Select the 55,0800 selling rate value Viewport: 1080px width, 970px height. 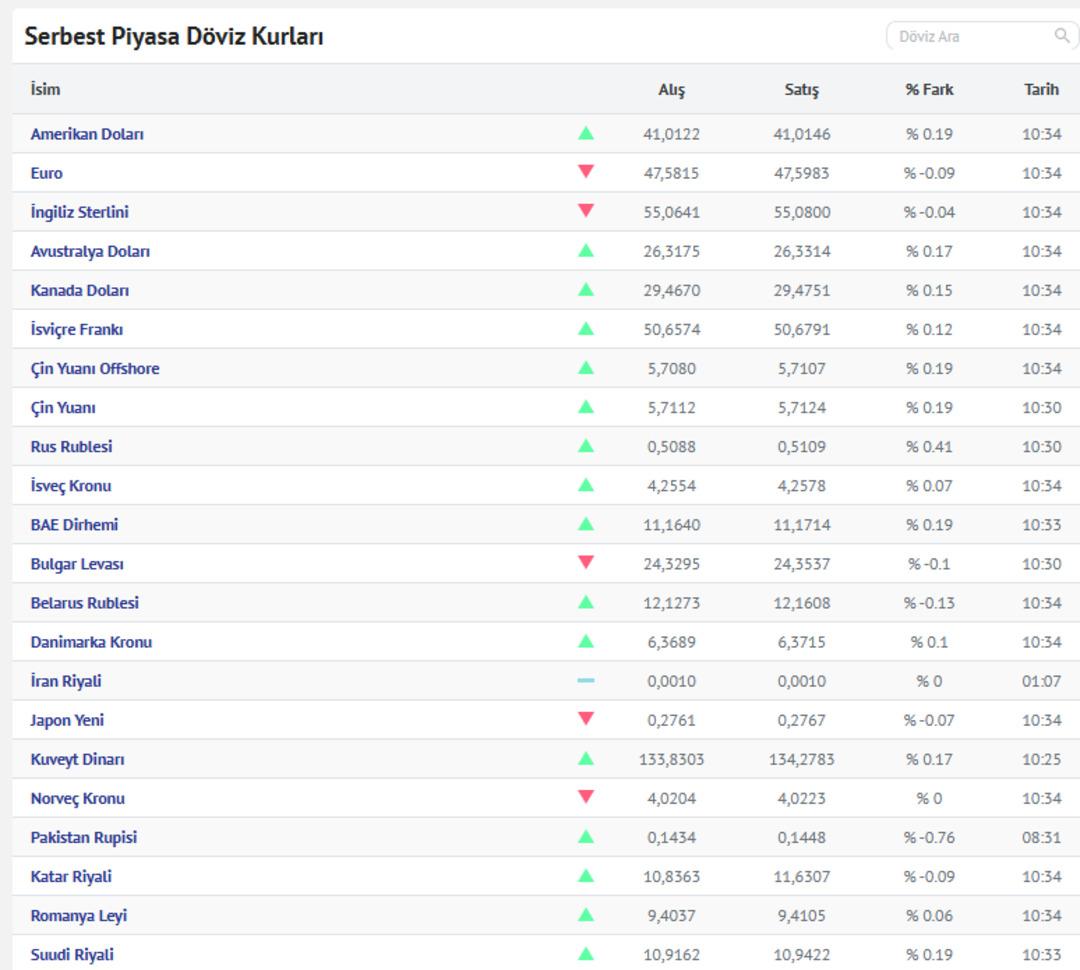[802, 212]
